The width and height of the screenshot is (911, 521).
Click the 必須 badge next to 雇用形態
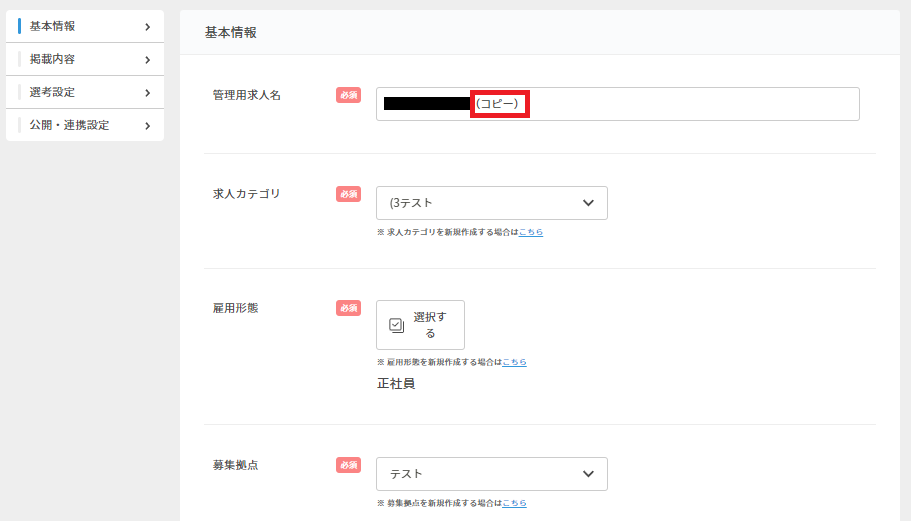click(x=348, y=308)
